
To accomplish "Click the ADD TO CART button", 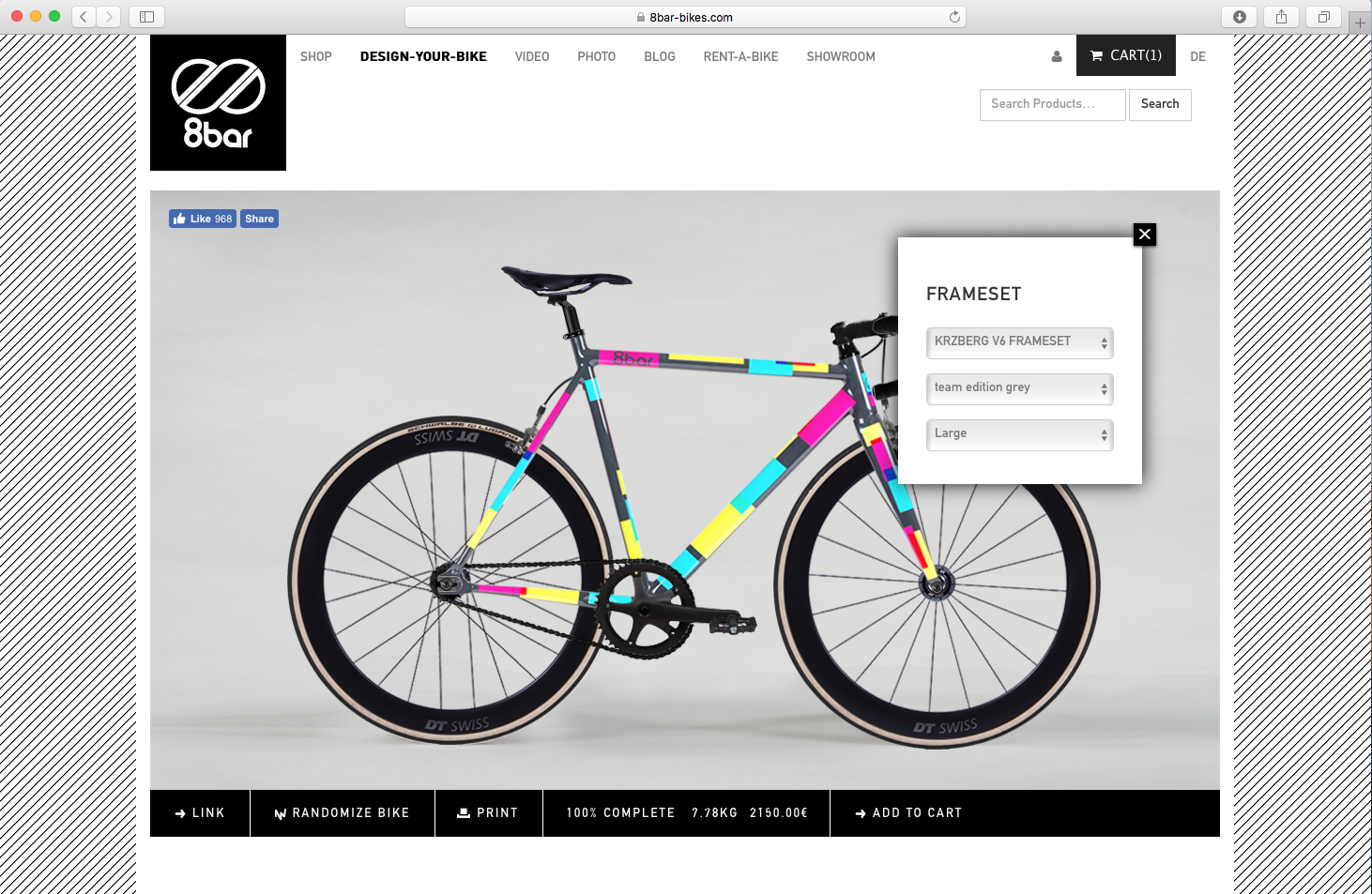I will [908, 813].
